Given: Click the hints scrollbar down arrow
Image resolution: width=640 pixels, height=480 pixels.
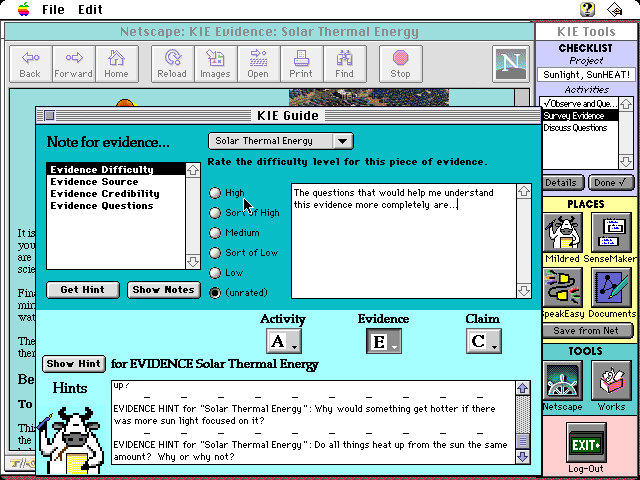Looking at the screenshot, I should (523, 456).
